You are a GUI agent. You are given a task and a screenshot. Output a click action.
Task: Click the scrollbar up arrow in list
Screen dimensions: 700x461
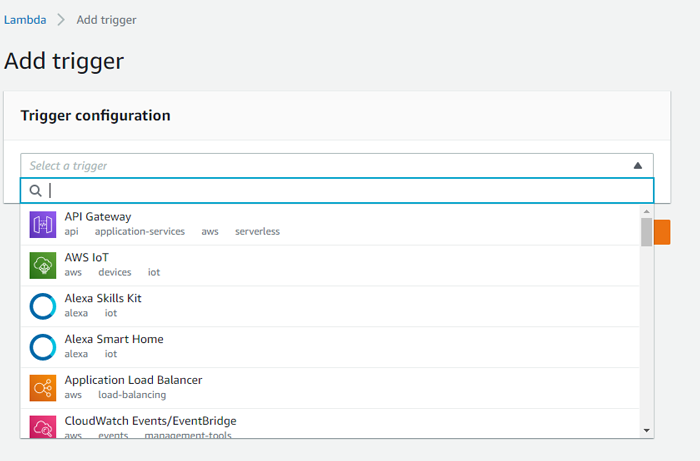point(646,211)
